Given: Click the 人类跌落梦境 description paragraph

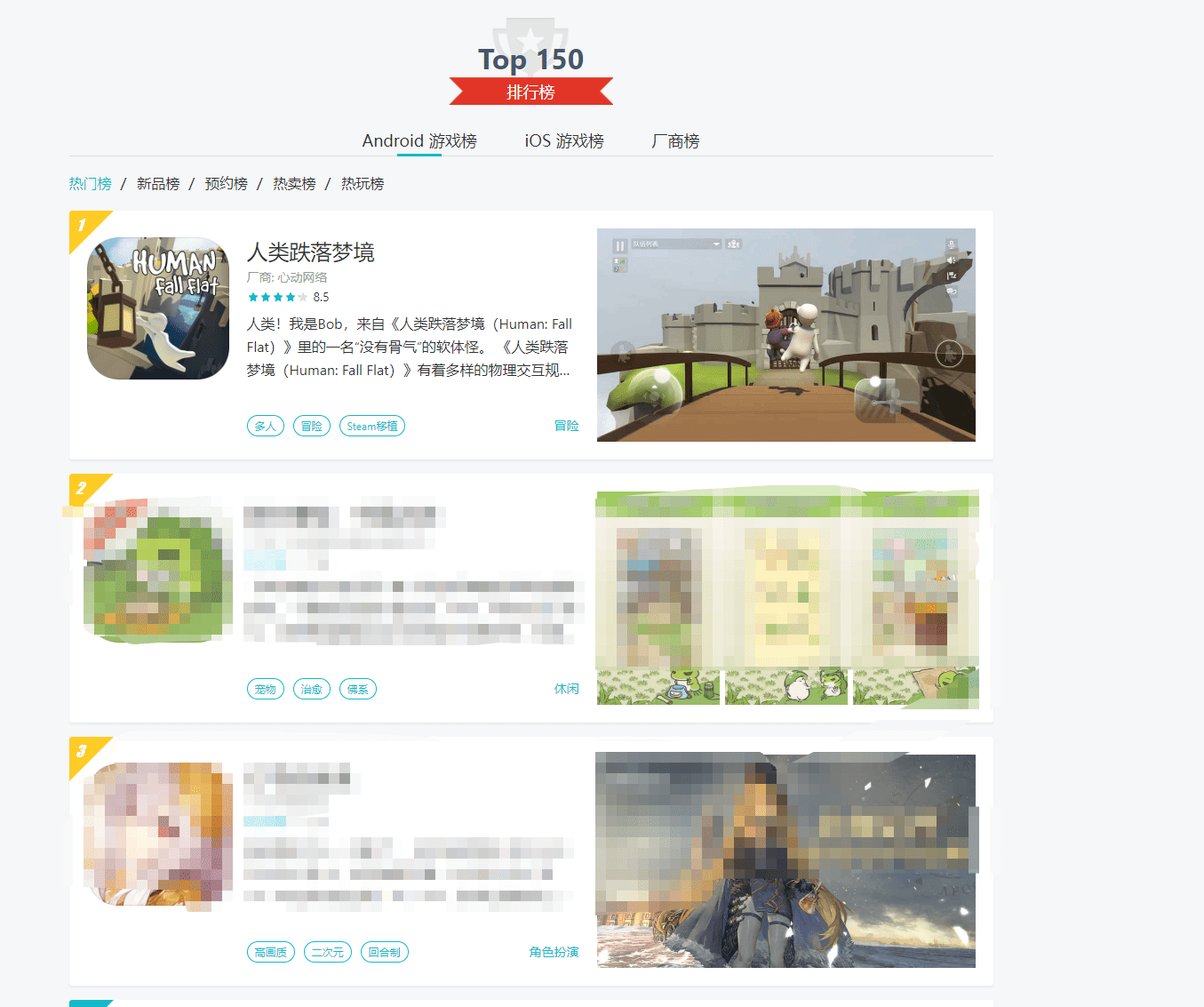Looking at the screenshot, I should [410, 347].
